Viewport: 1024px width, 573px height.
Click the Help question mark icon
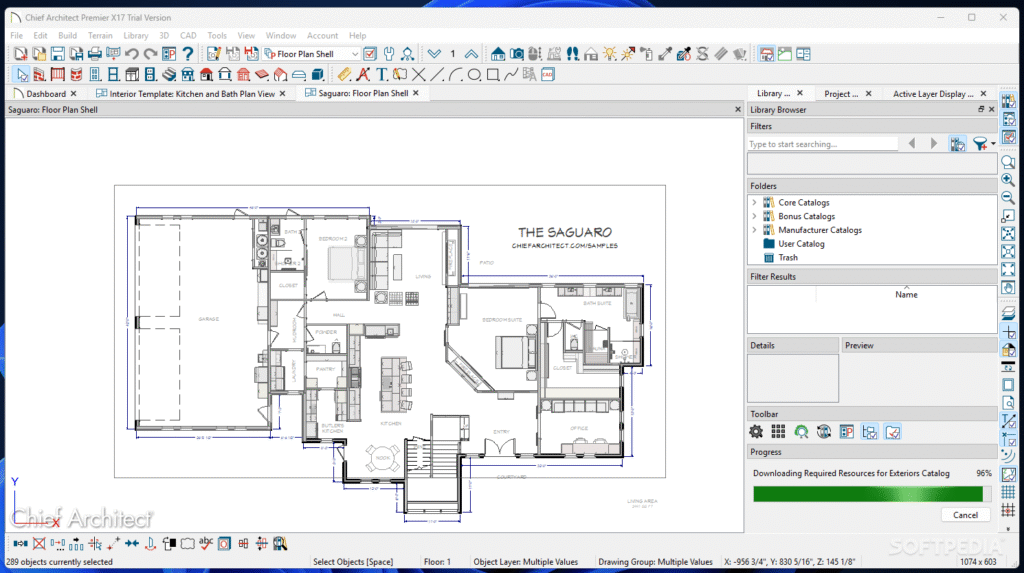click(x=187, y=54)
